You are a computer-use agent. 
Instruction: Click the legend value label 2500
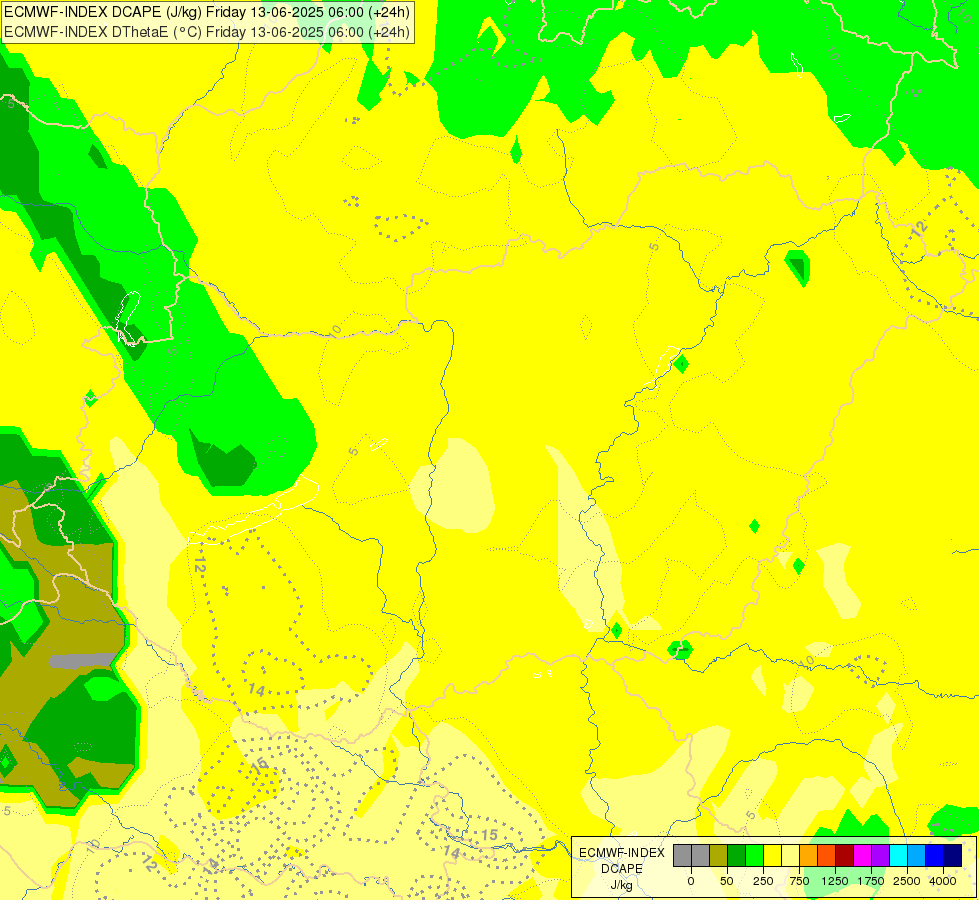pos(907,881)
